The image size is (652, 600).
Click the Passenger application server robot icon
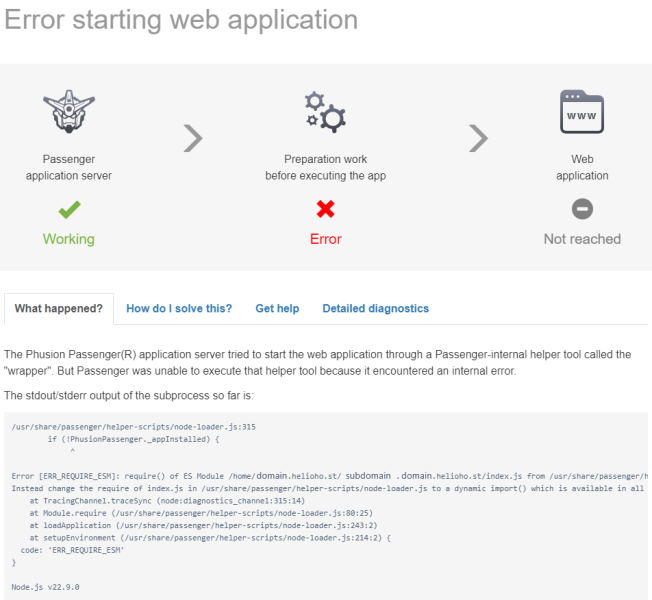point(68,113)
